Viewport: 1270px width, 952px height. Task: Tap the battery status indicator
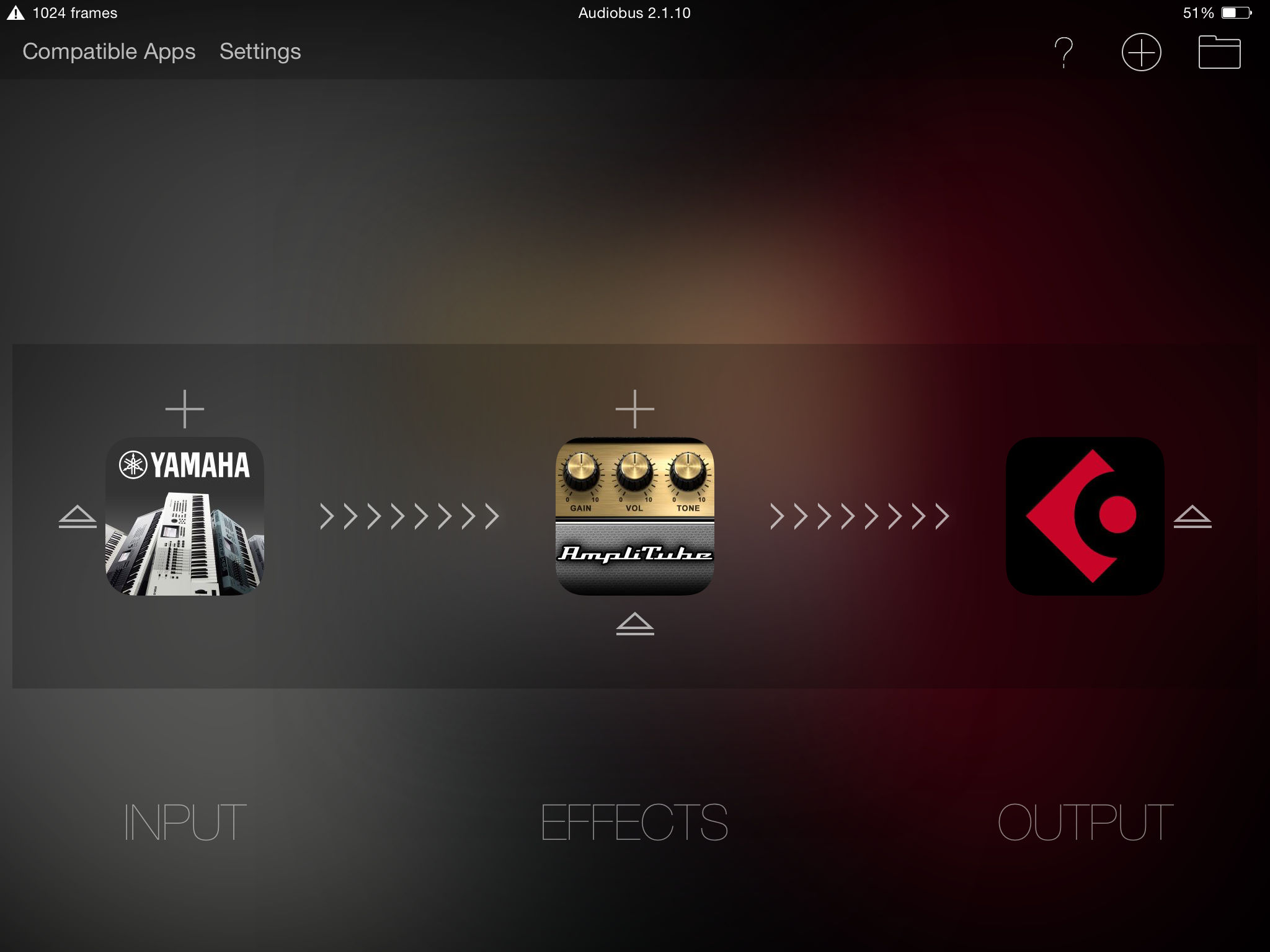(1217, 13)
